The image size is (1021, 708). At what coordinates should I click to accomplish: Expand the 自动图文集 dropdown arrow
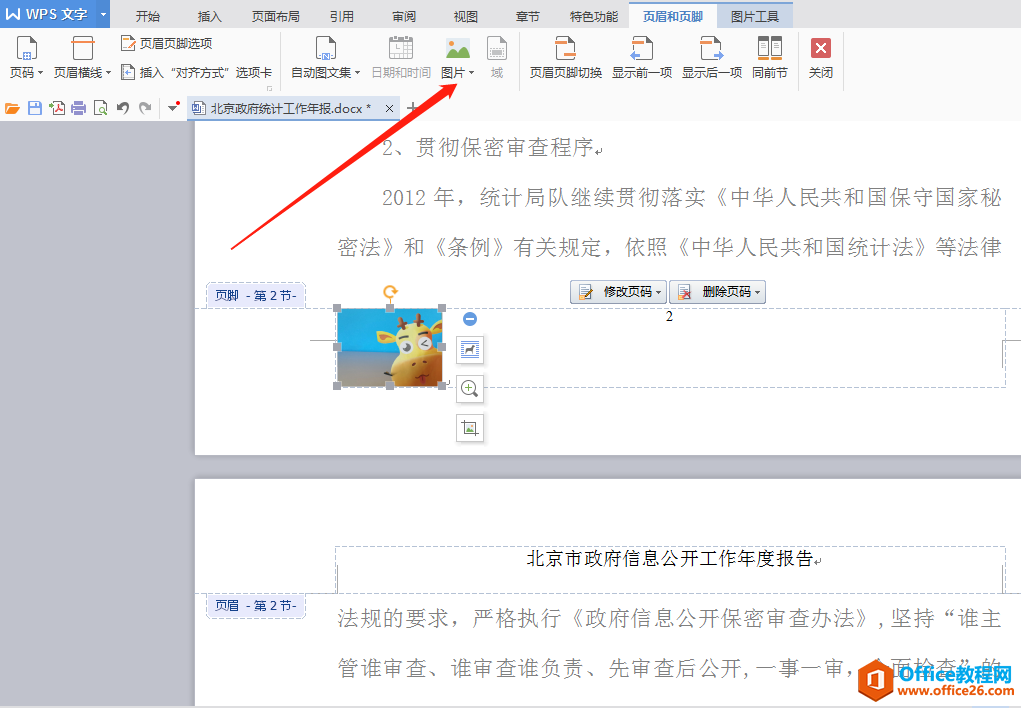click(x=357, y=73)
